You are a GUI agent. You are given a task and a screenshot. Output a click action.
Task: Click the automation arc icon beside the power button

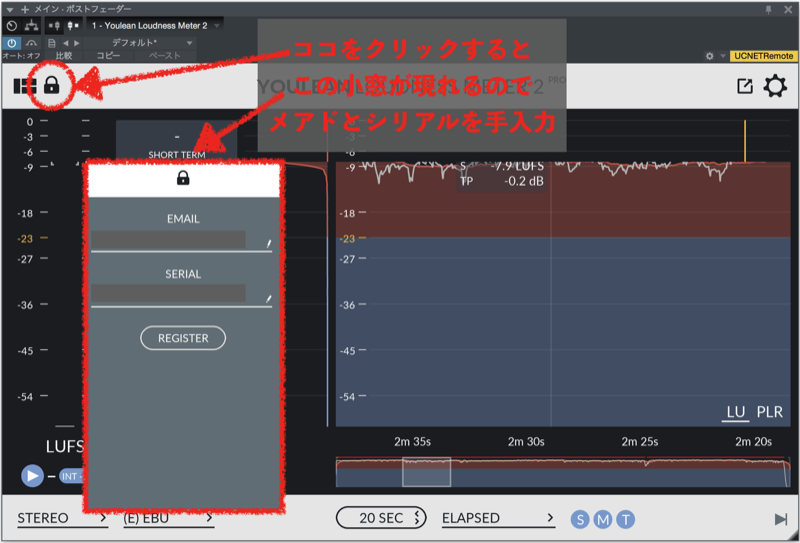point(32,43)
